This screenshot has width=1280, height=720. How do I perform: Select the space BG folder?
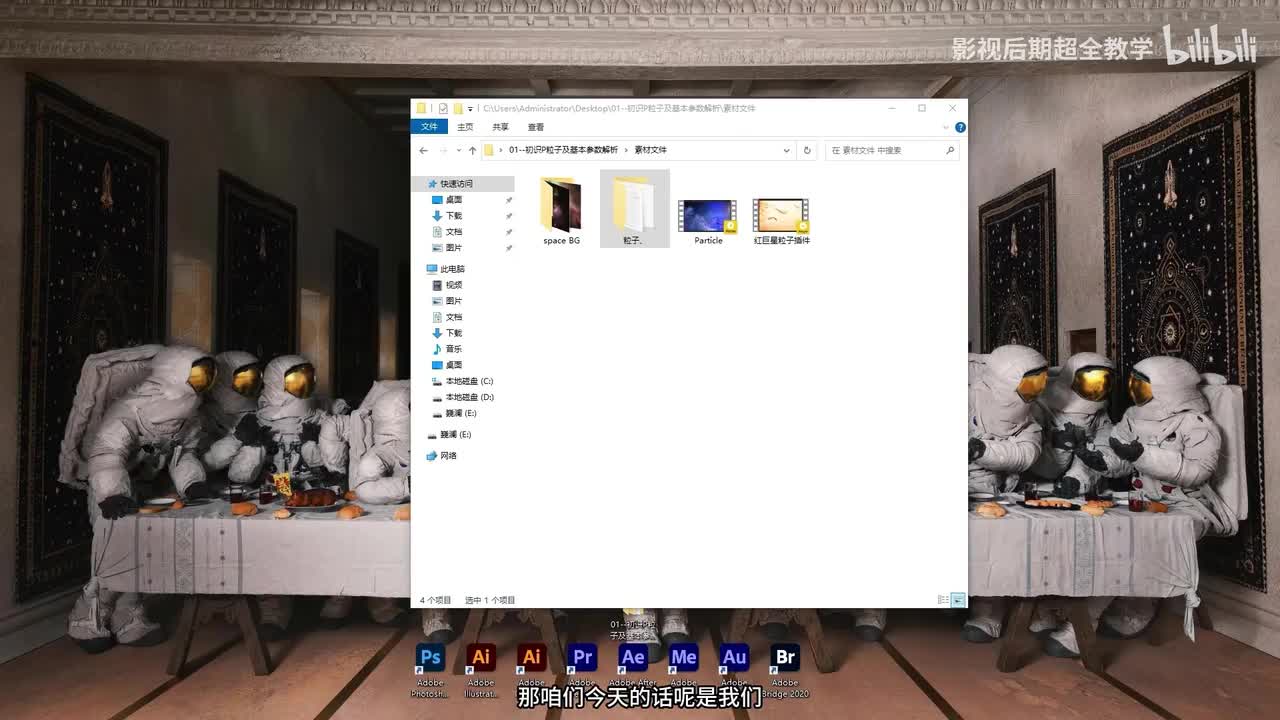pyautogui.click(x=561, y=210)
